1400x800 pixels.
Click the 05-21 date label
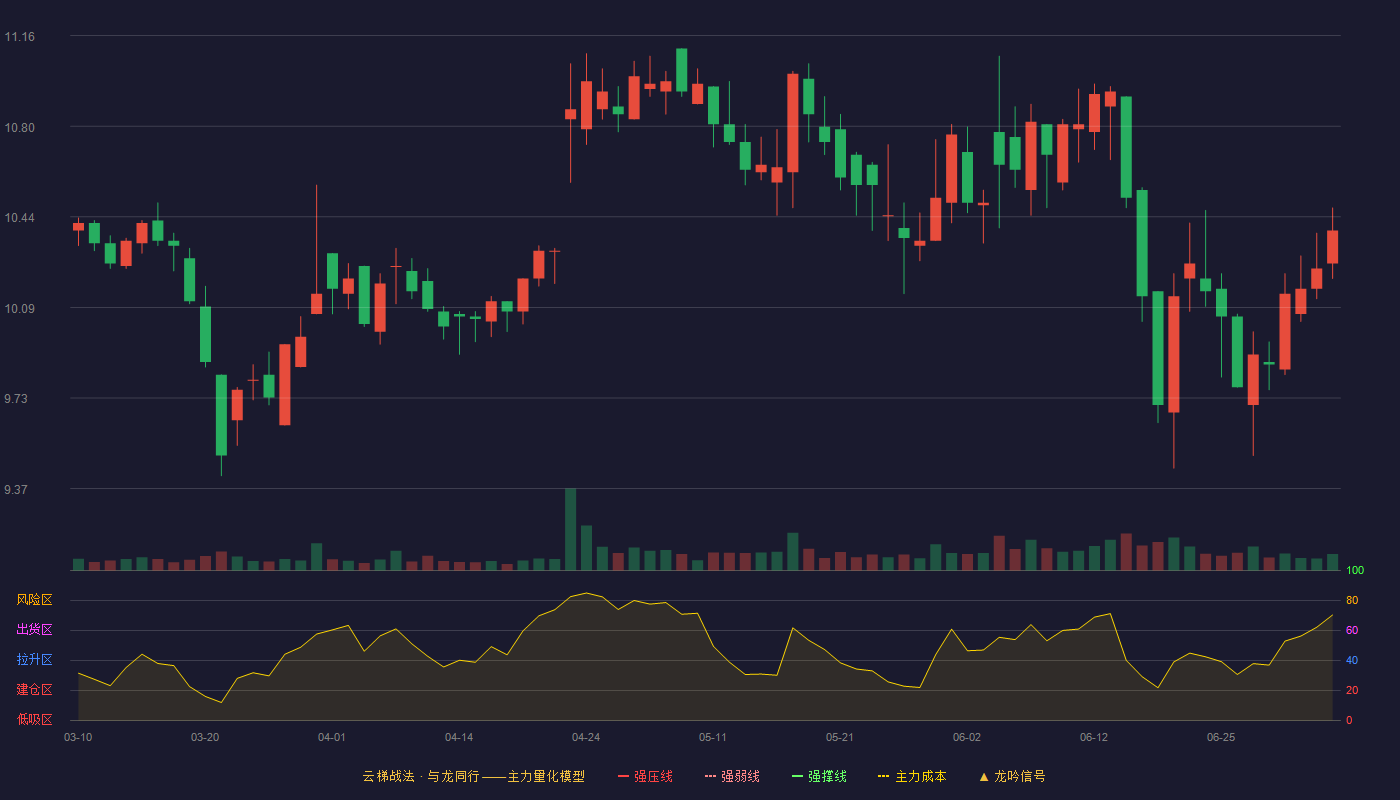tap(840, 737)
